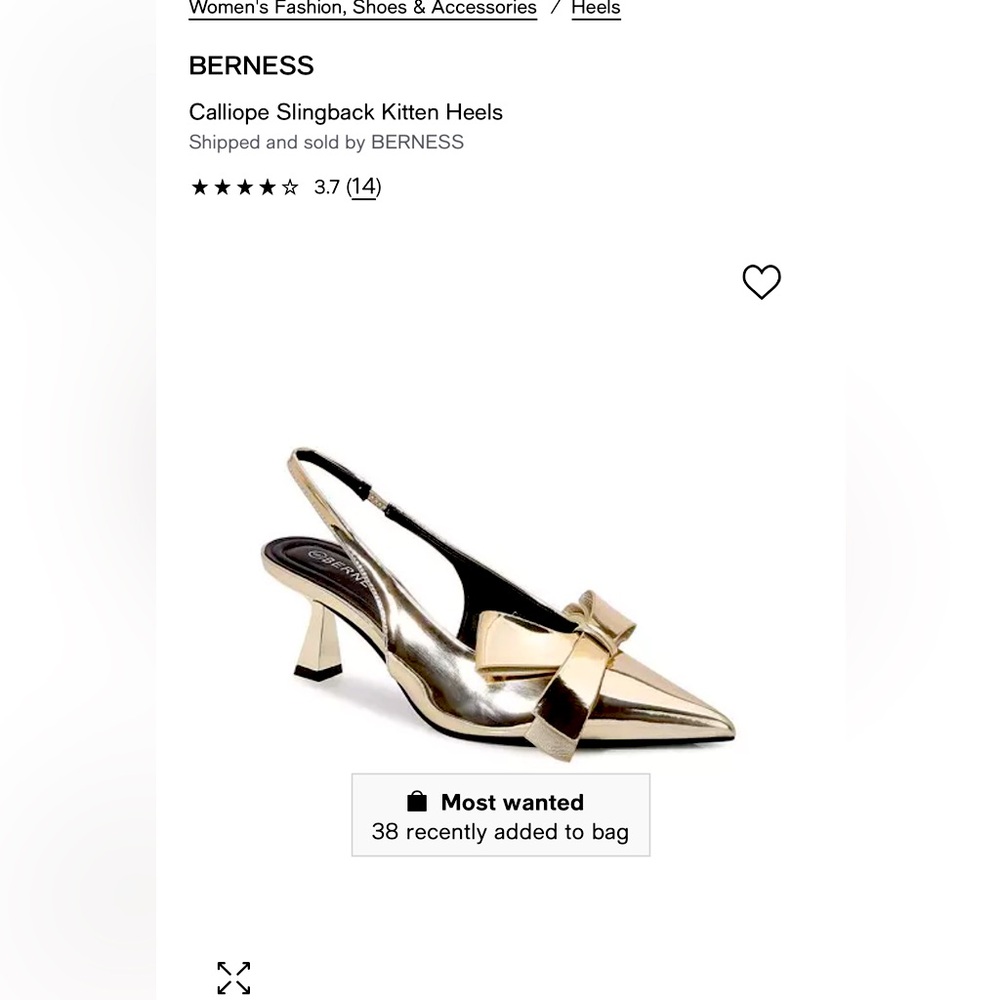
Task: Tap the third star in the rating row
Action: pos(244,186)
